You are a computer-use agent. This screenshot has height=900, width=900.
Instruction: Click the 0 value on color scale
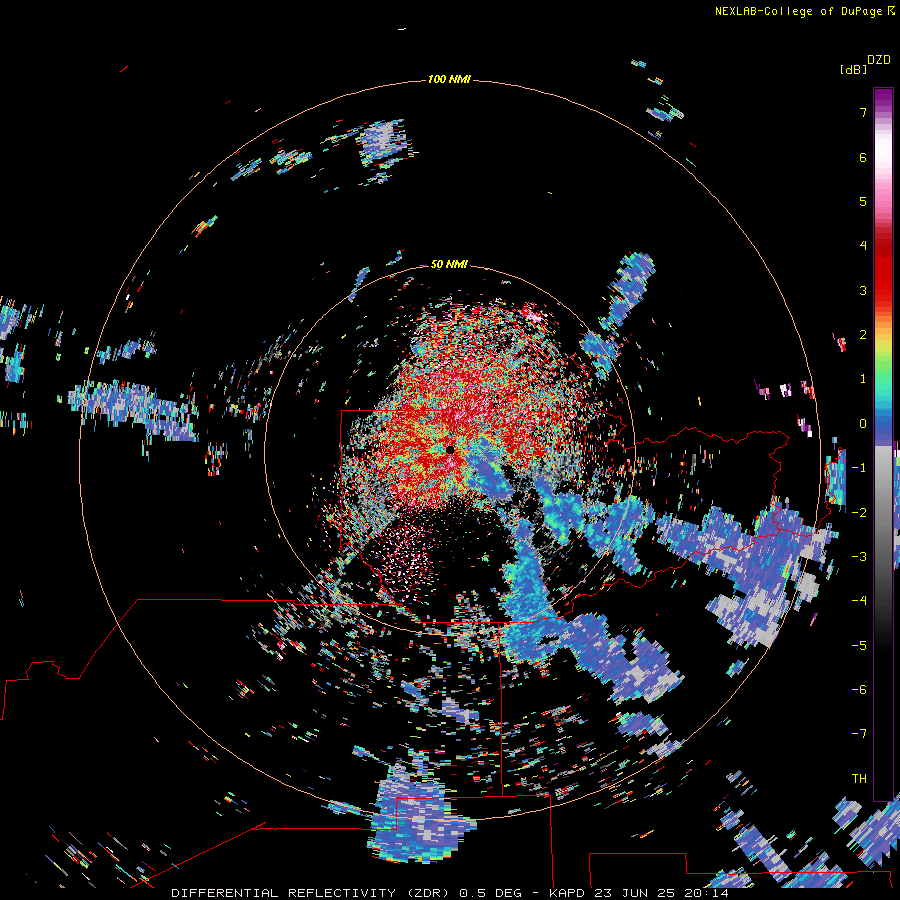coord(863,424)
